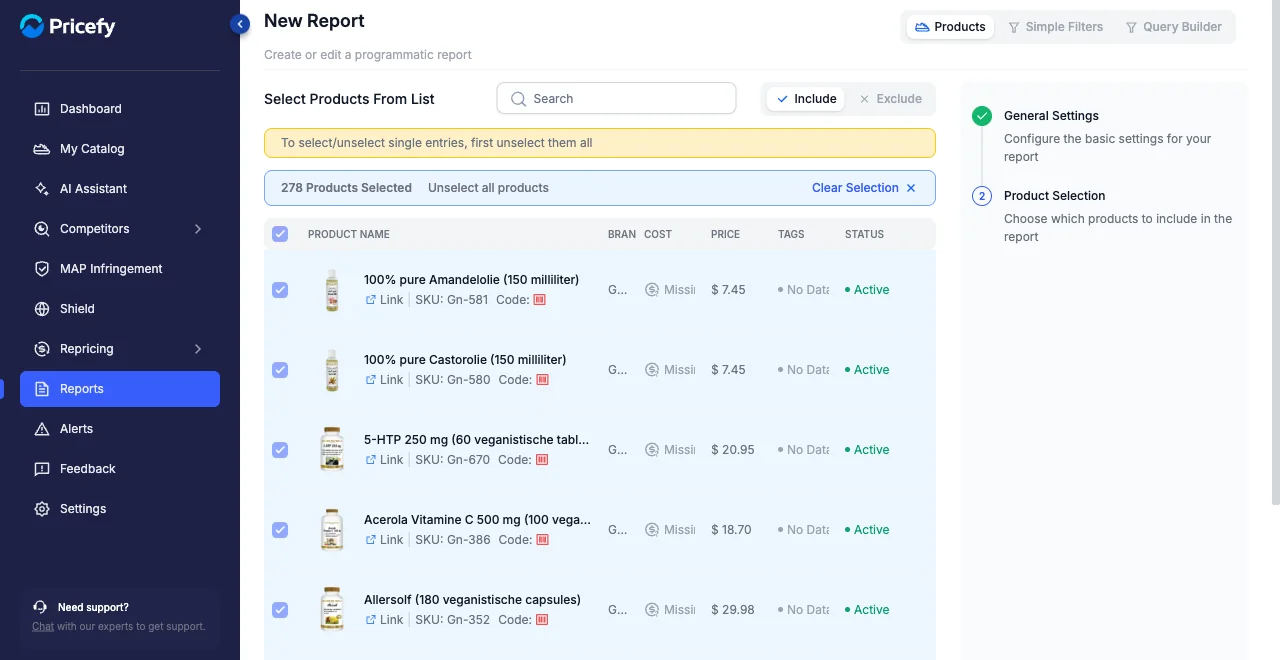
Task: Click Unselect all products
Action: click(488, 188)
